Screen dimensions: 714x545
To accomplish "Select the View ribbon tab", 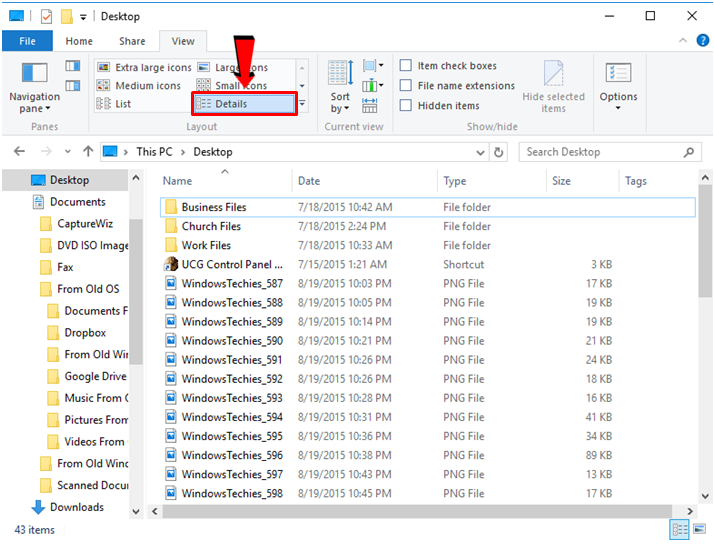I will pyautogui.click(x=183, y=41).
